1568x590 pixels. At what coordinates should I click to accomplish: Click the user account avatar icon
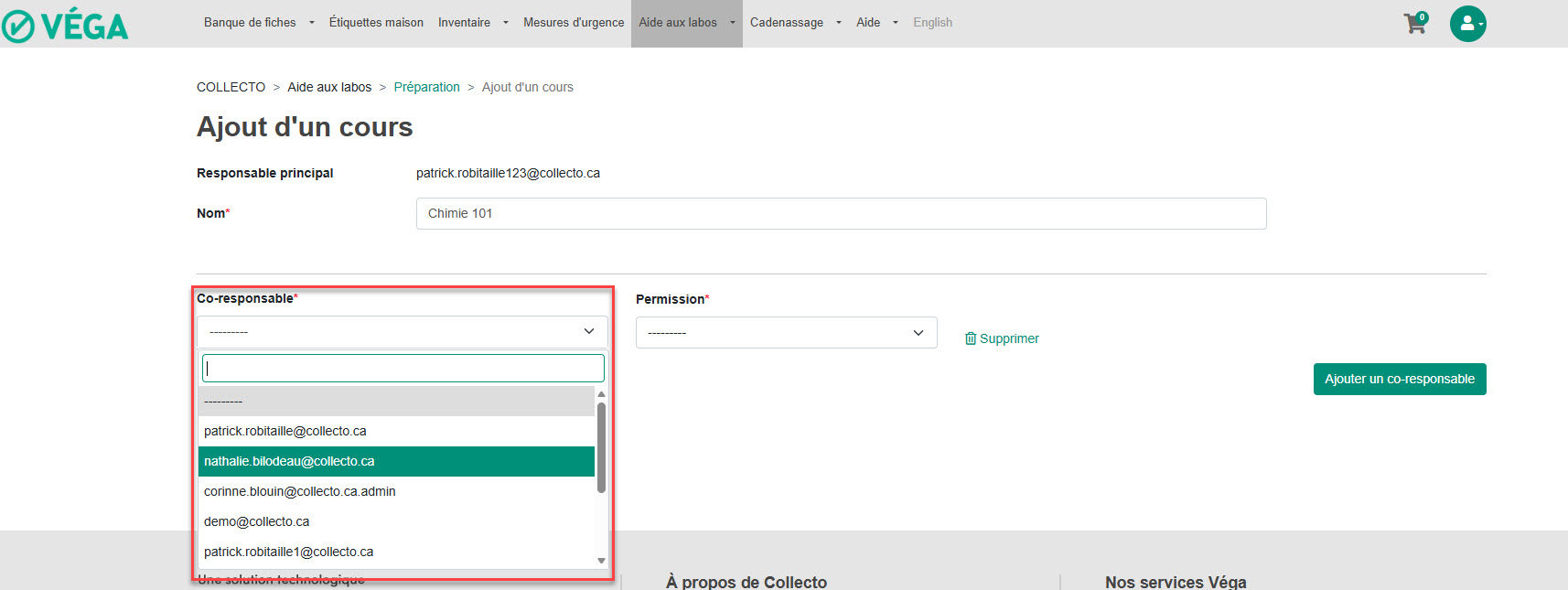tap(1467, 24)
